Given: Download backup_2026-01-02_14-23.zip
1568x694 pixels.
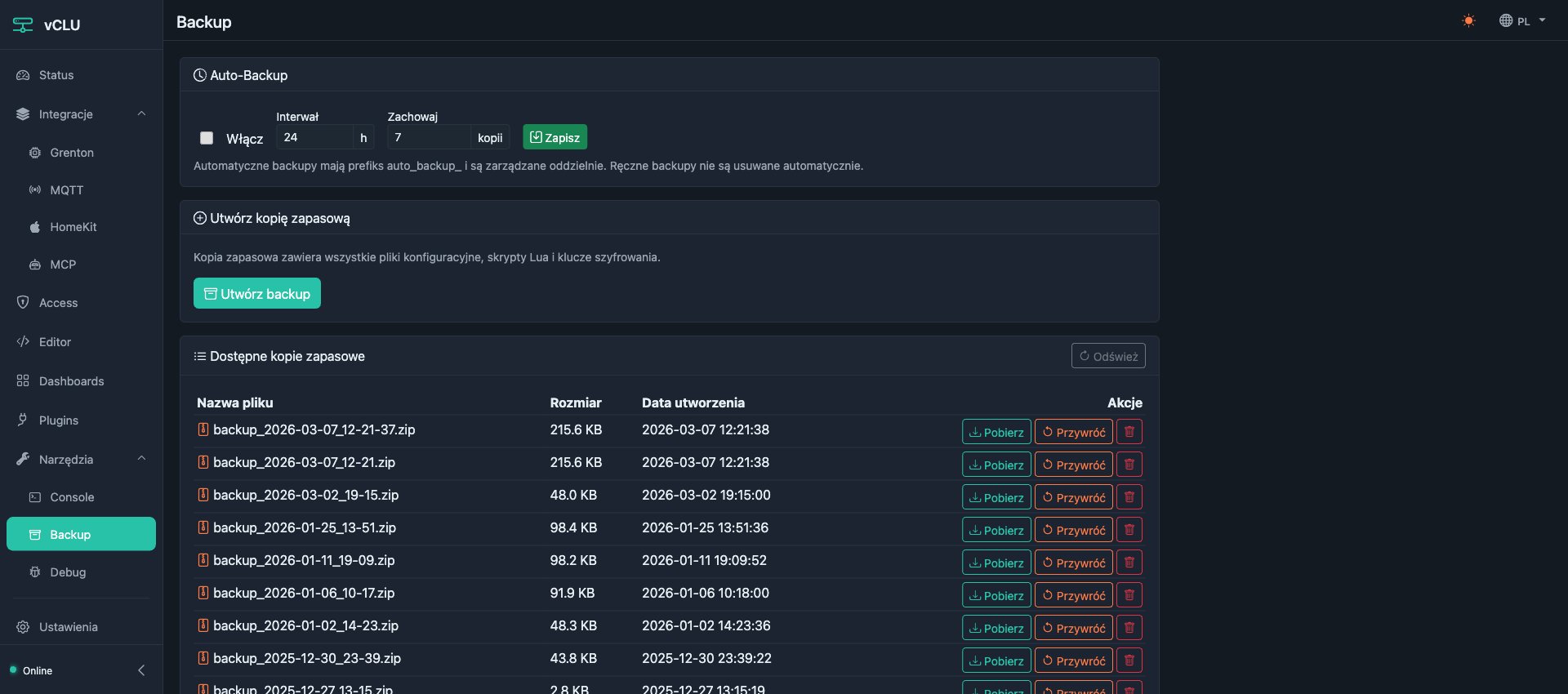Looking at the screenshot, I should coord(996,628).
